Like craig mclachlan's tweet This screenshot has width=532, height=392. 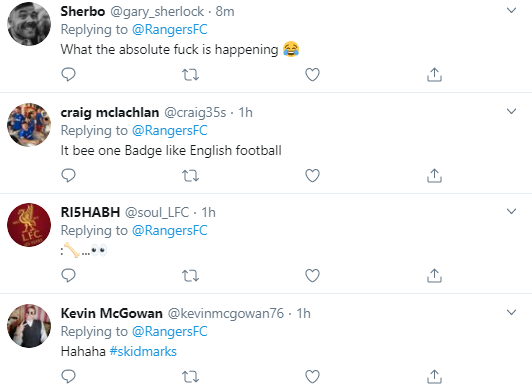click(312, 175)
